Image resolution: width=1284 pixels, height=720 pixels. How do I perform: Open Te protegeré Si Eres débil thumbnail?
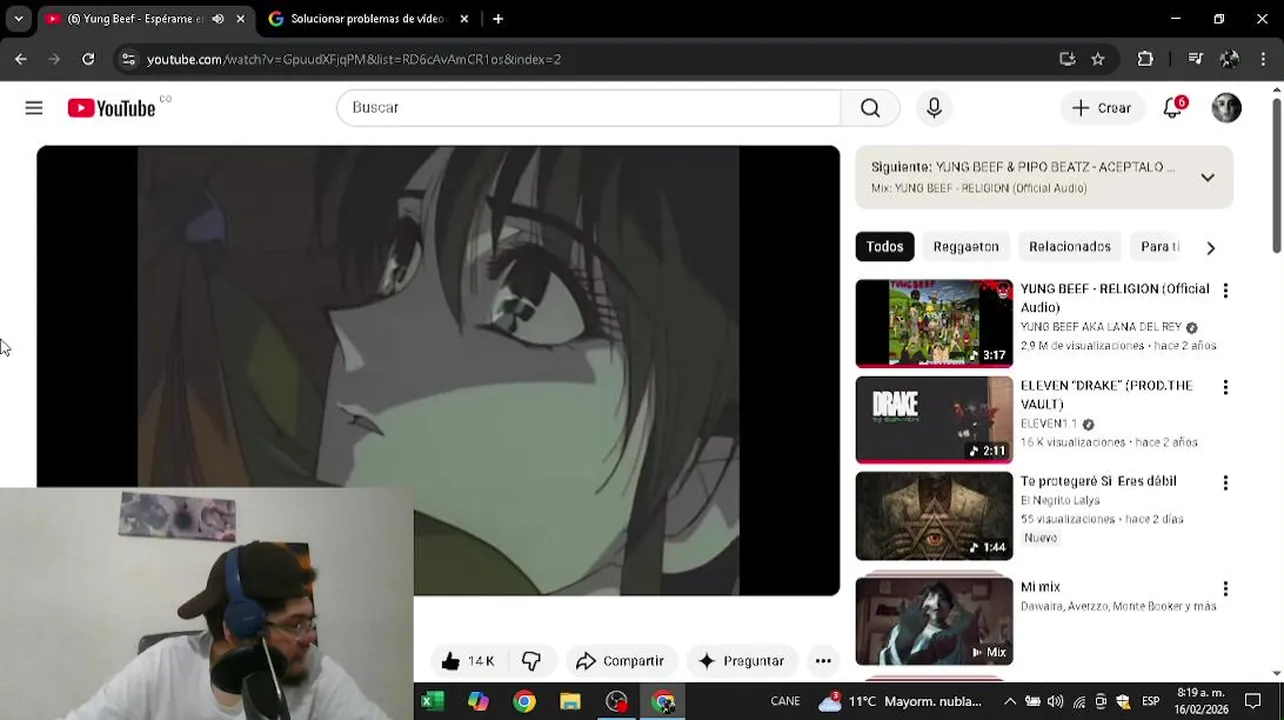point(934,516)
